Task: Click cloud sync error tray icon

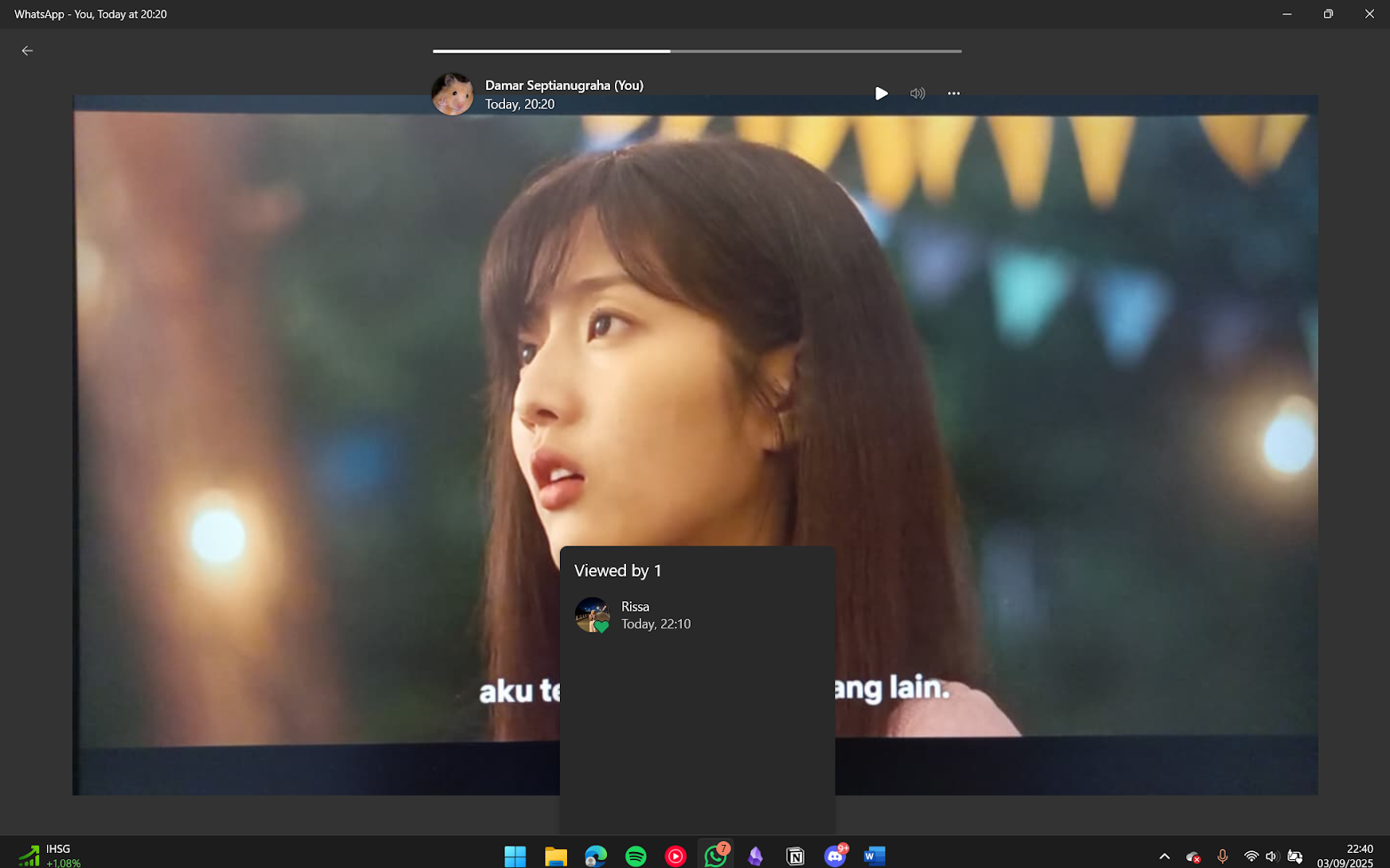Action: point(1192,857)
